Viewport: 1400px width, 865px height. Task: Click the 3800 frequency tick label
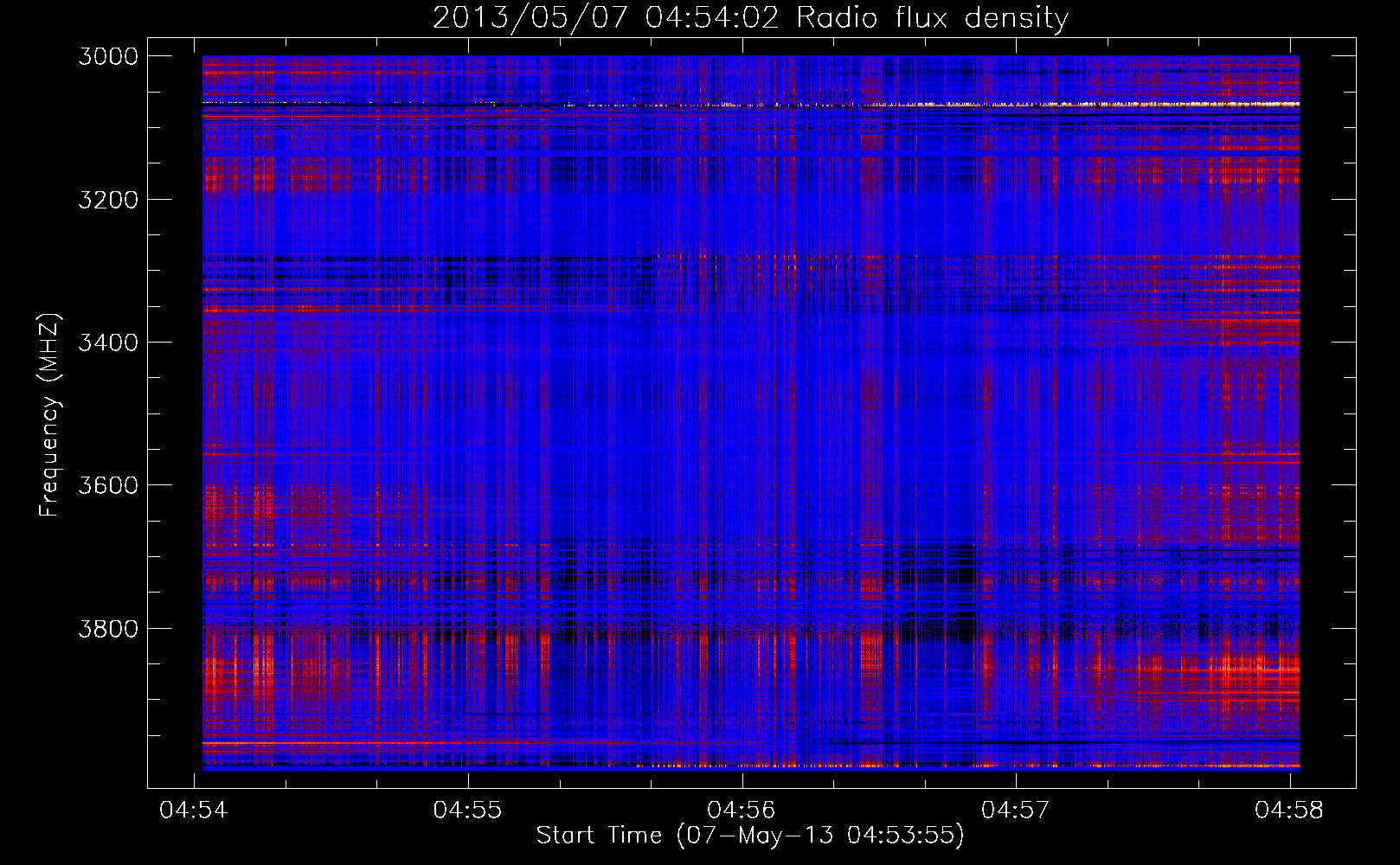[108, 628]
